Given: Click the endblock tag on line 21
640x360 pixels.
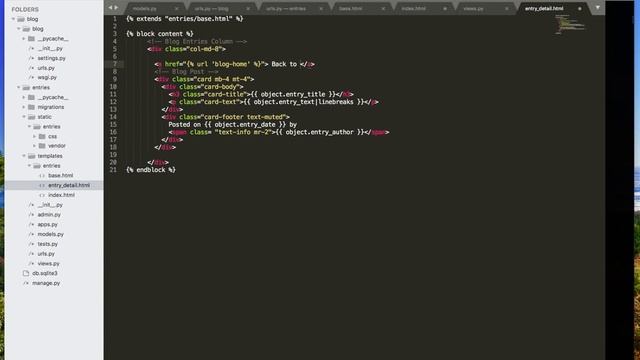Looking at the screenshot, I should (151, 170).
